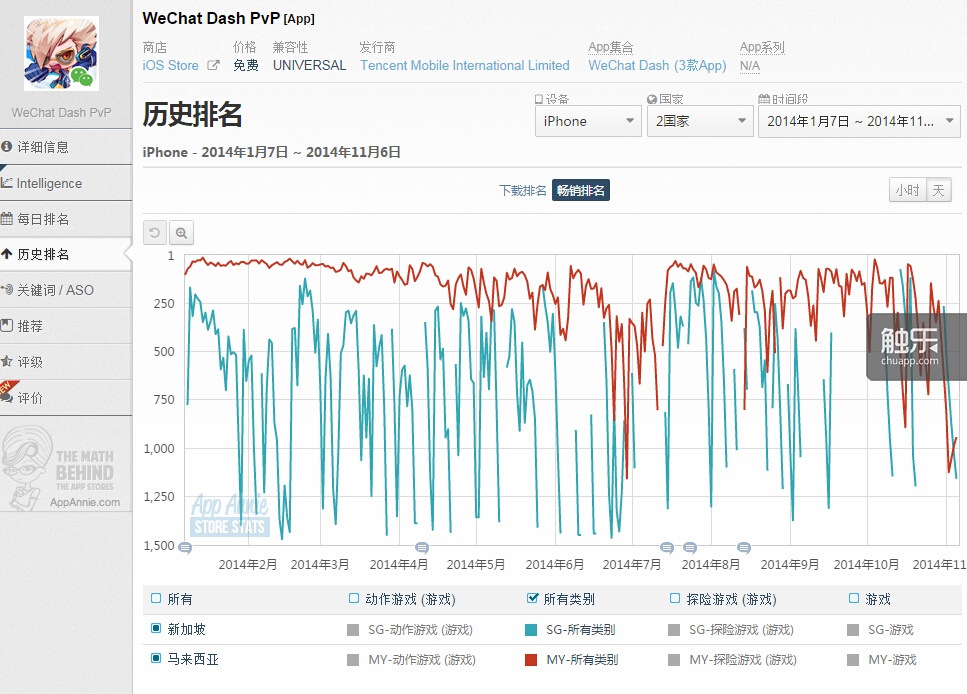Open the 评级 sidebar item
The image size is (967, 694).
click(x=66, y=361)
